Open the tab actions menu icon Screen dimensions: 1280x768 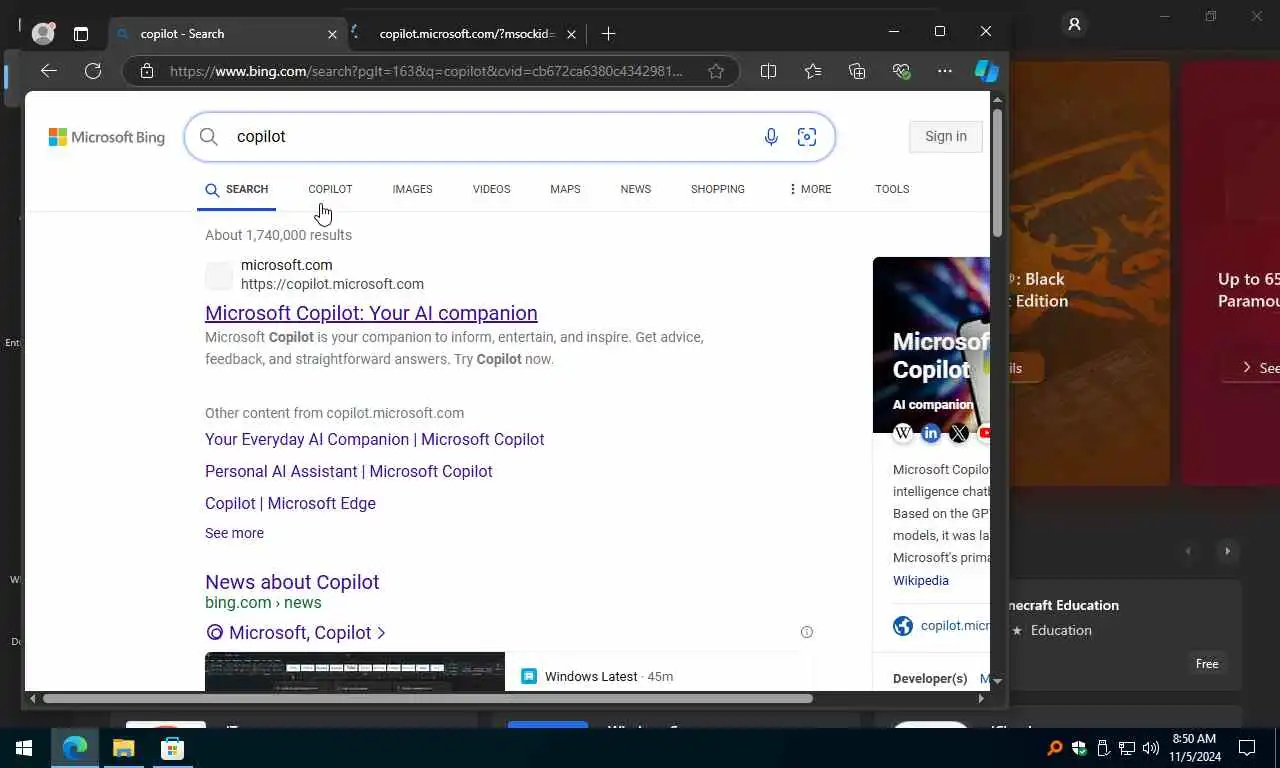coord(81,34)
